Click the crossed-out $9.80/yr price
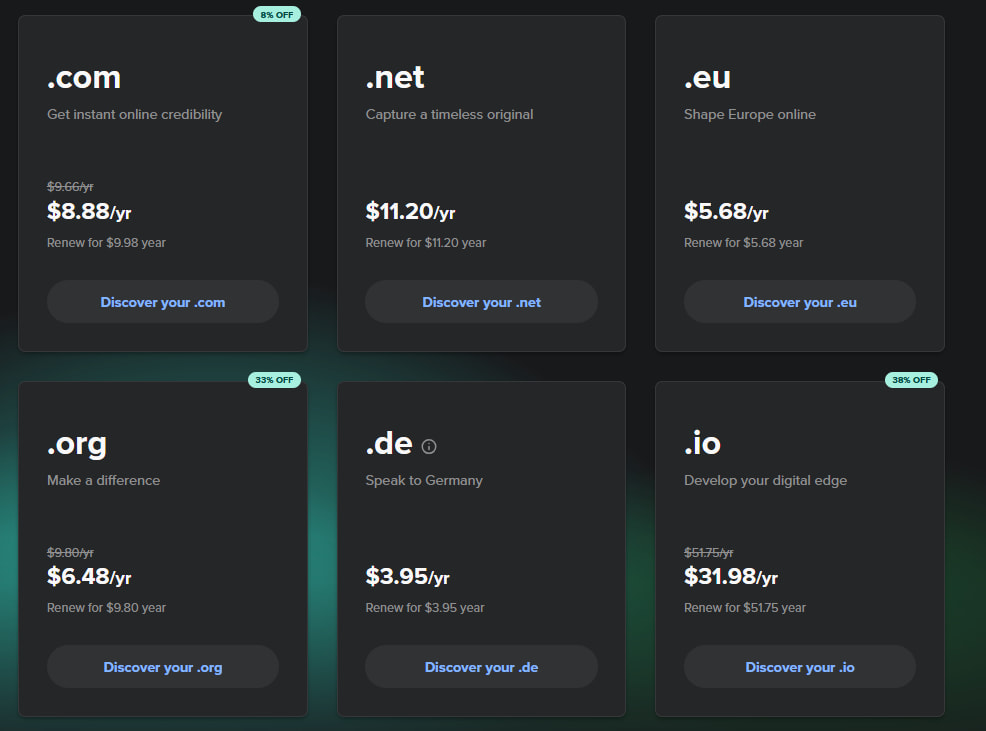986x731 pixels. (x=70, y=552)
